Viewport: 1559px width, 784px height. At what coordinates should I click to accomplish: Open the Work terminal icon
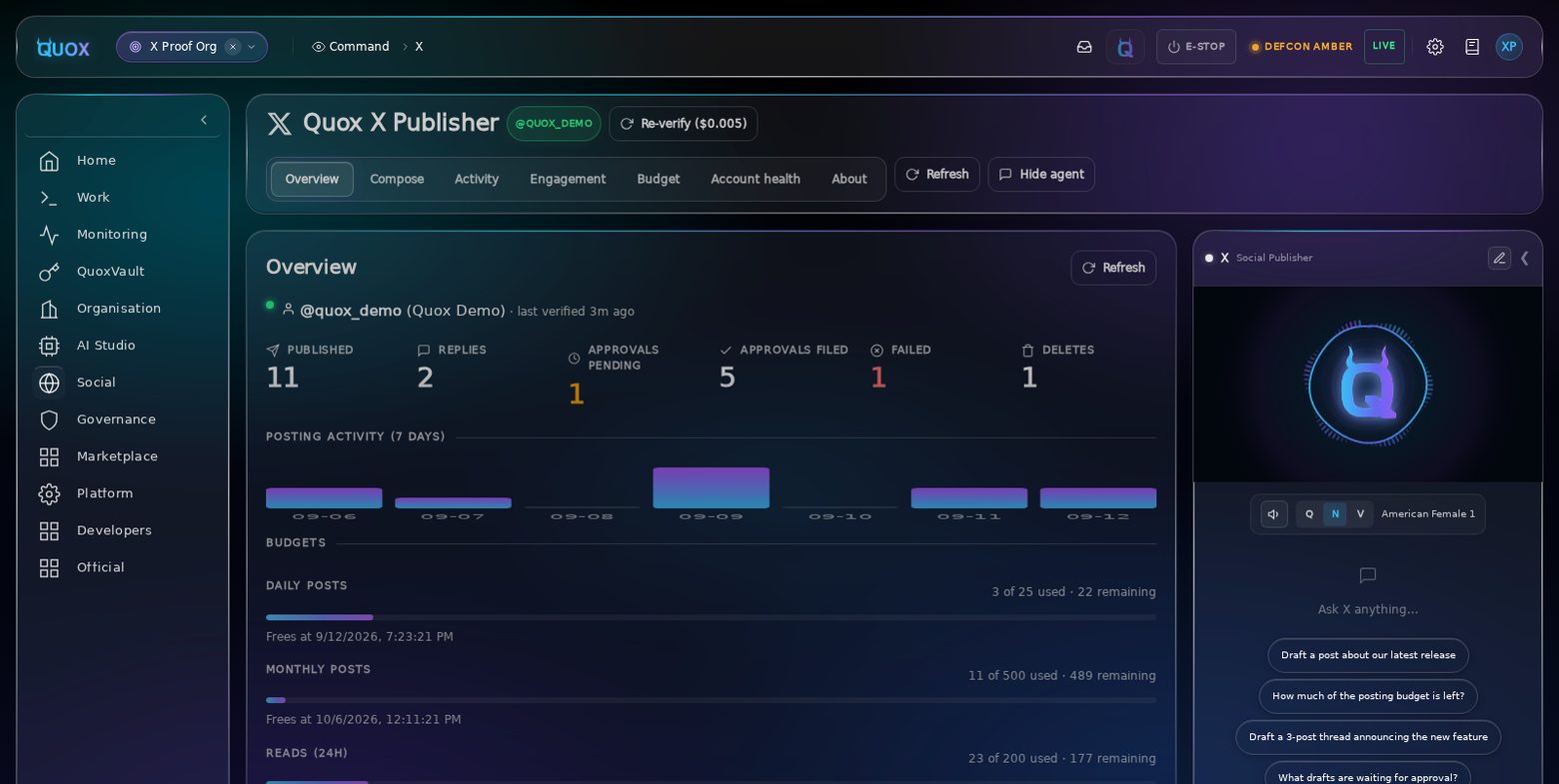[x=49, y=198]
